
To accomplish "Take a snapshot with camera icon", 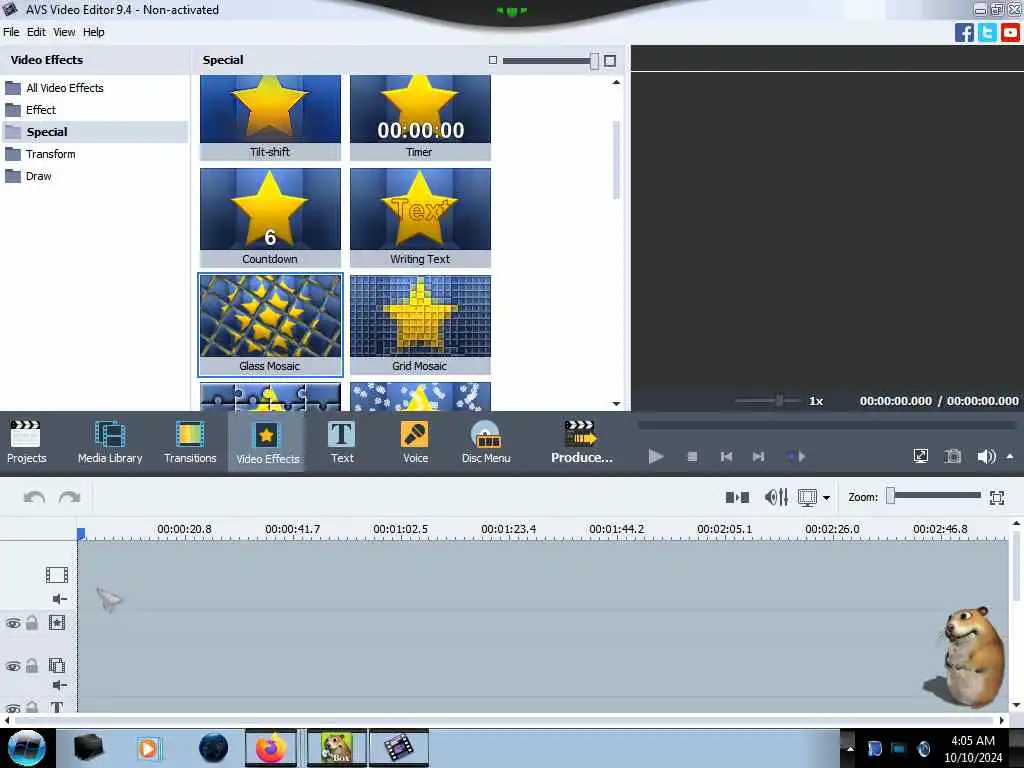I will click(x=953, y=456).
